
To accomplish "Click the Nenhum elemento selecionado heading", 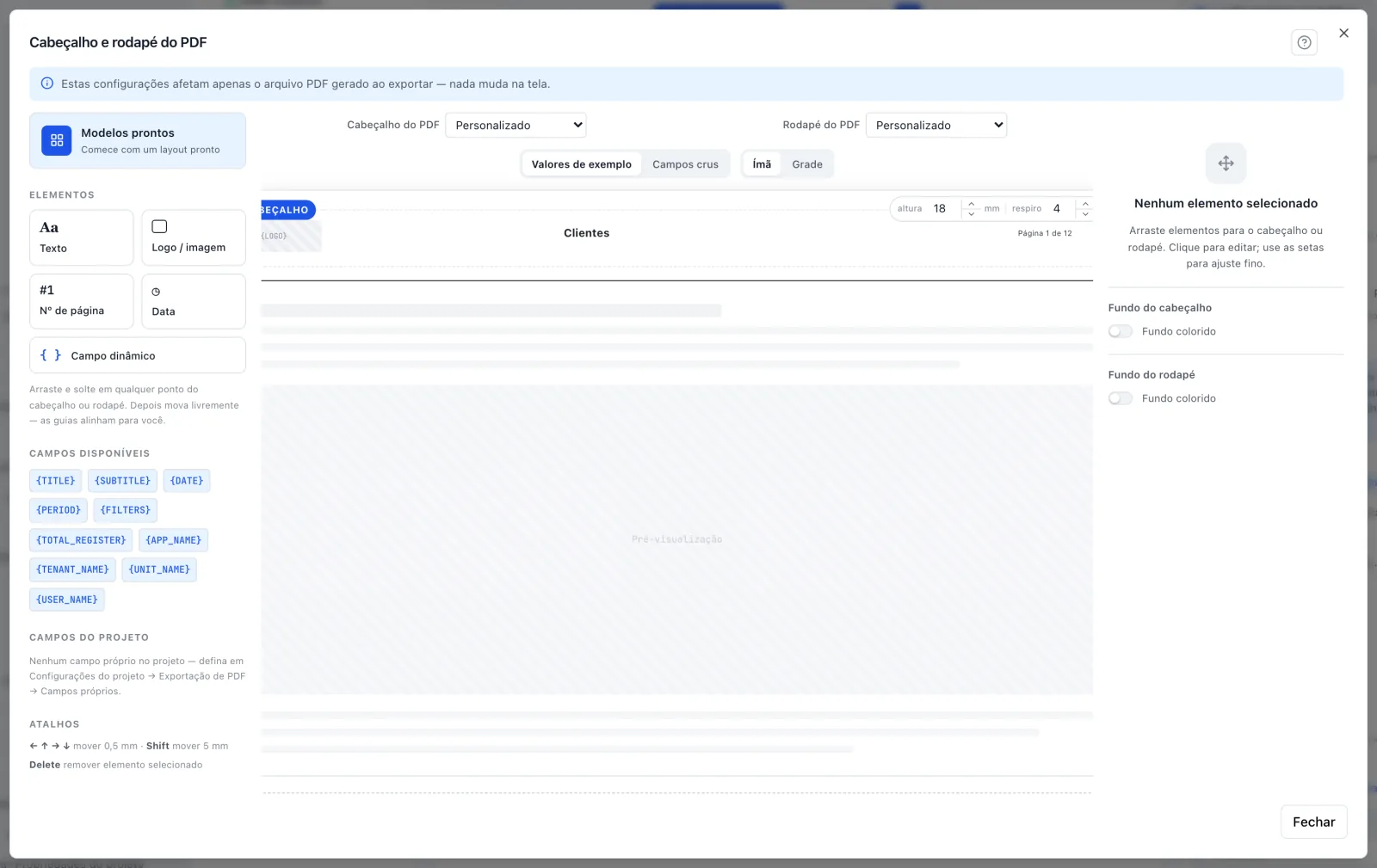I will point(1226,204).
